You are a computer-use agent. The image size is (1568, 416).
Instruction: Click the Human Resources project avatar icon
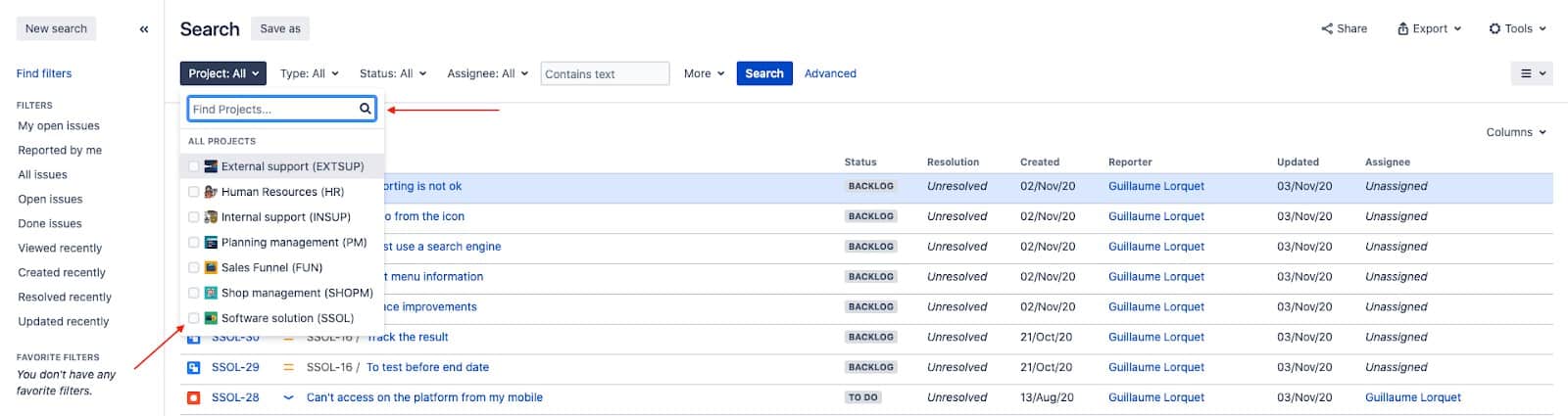211,192
